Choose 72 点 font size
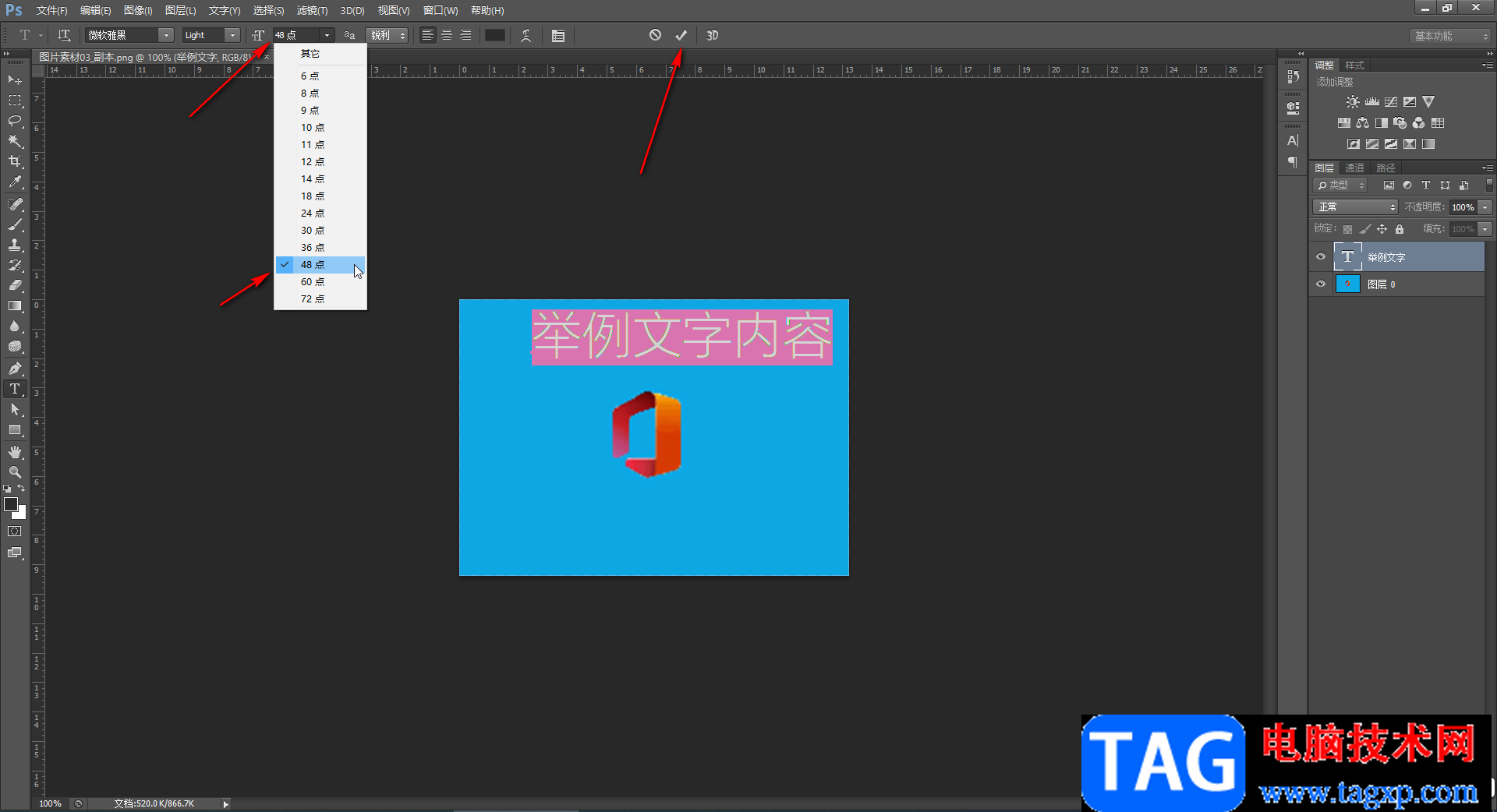This screenshot has height=812, width=1497. 320,299
